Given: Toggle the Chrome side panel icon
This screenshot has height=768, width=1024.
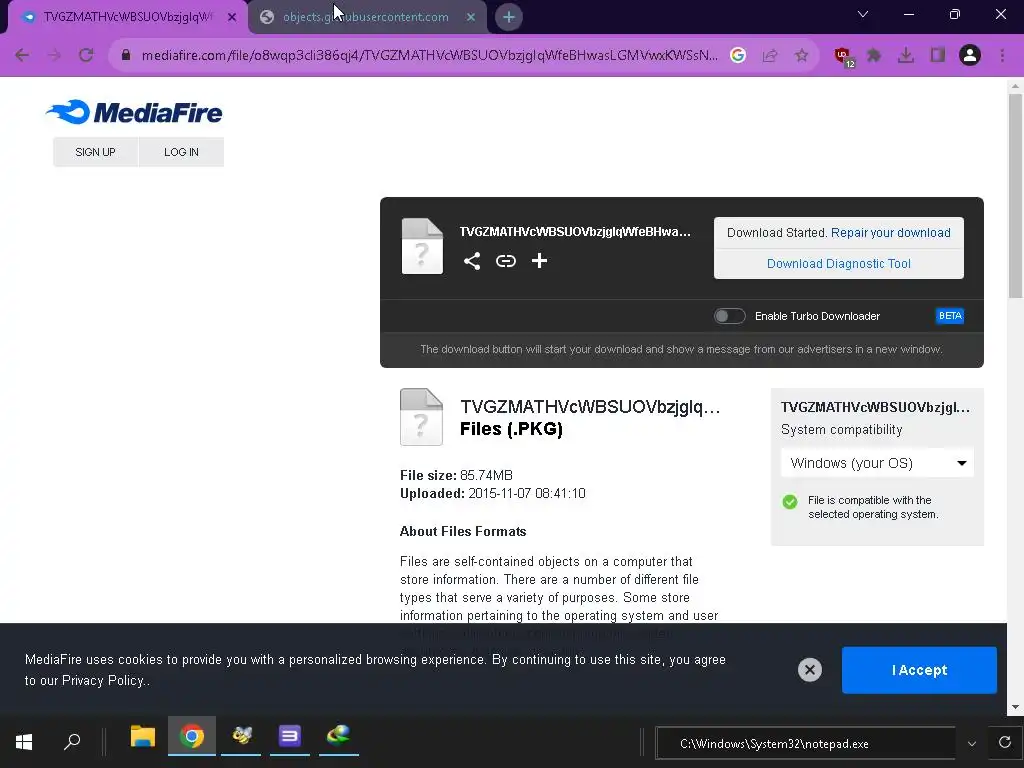Looking at the screenshot, I should 938,56.
